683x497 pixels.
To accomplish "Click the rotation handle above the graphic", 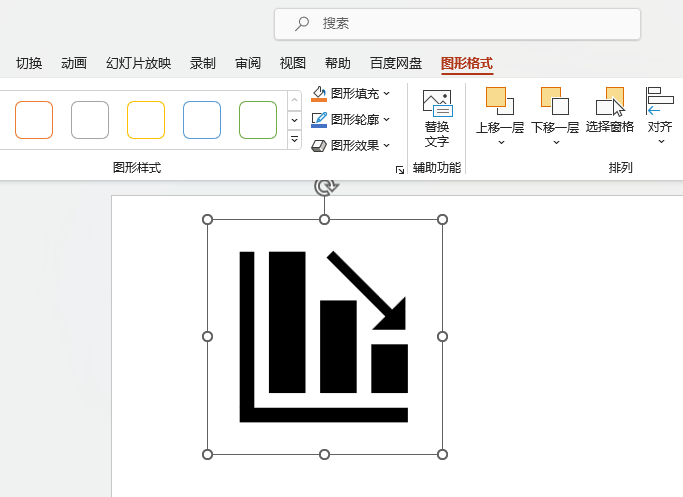I will [326, 186].
